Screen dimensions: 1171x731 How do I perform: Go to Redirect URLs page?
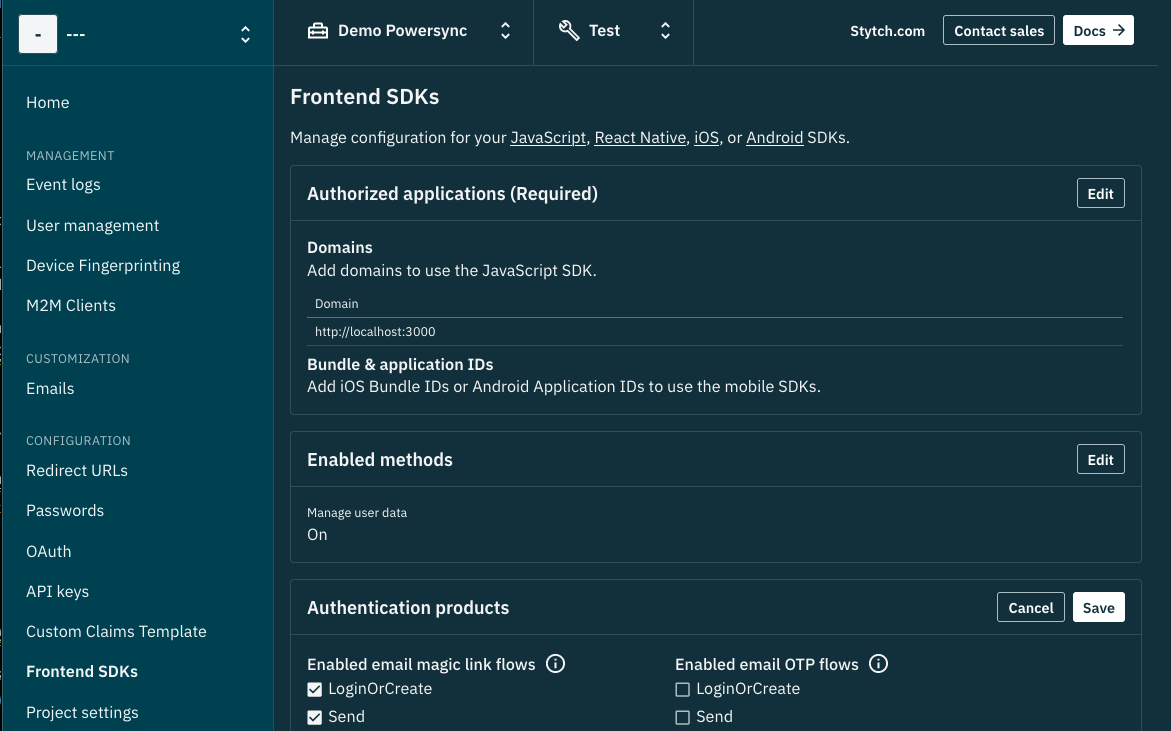77,470
